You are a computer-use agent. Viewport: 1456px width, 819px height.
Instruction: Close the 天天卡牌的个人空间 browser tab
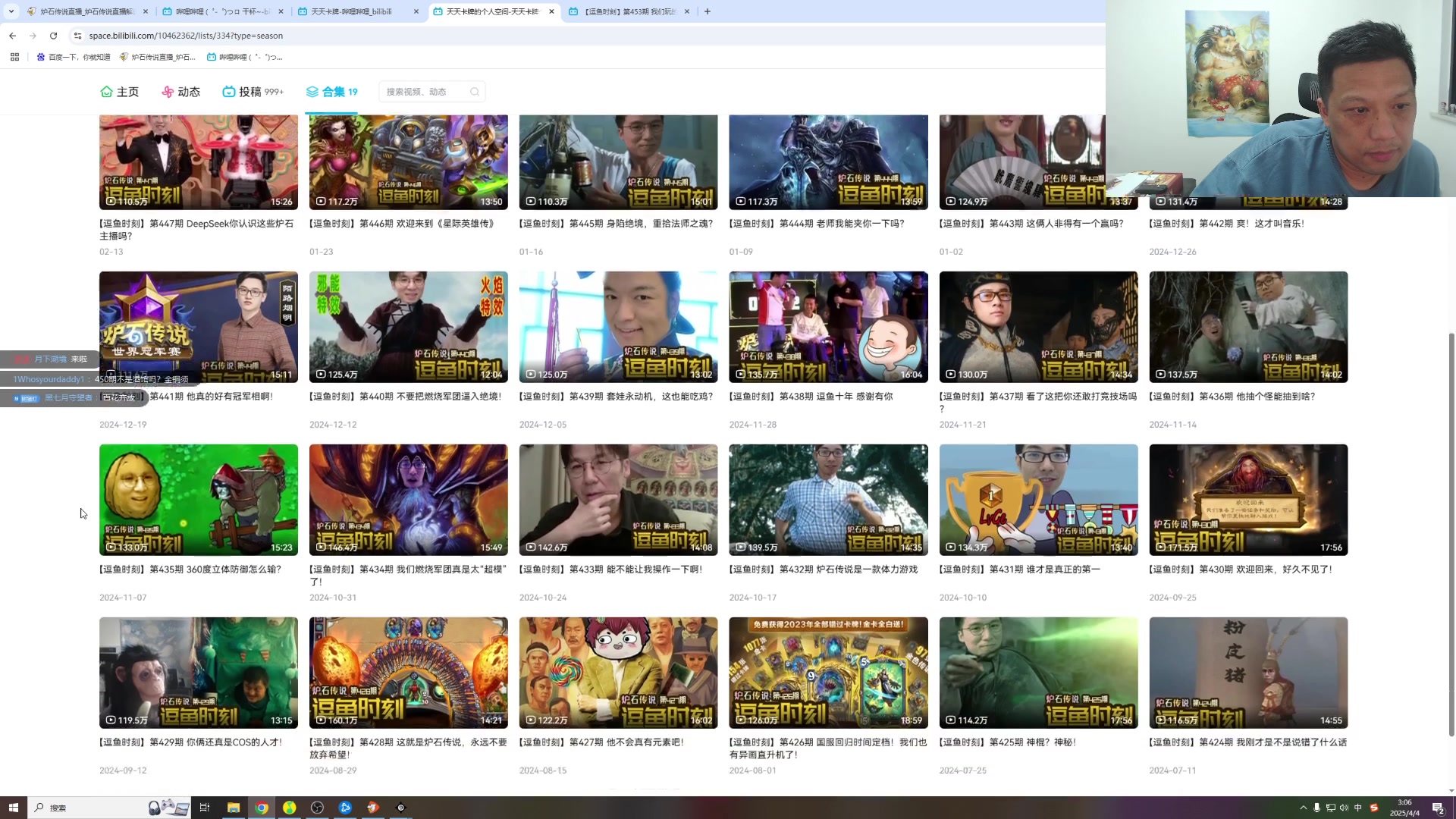552,11
